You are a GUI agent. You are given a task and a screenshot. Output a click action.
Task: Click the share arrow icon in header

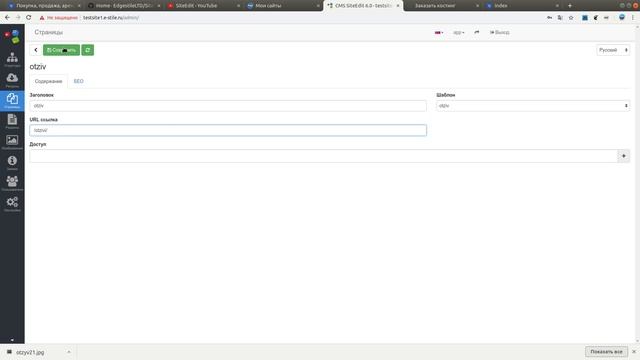pos(476,32)
